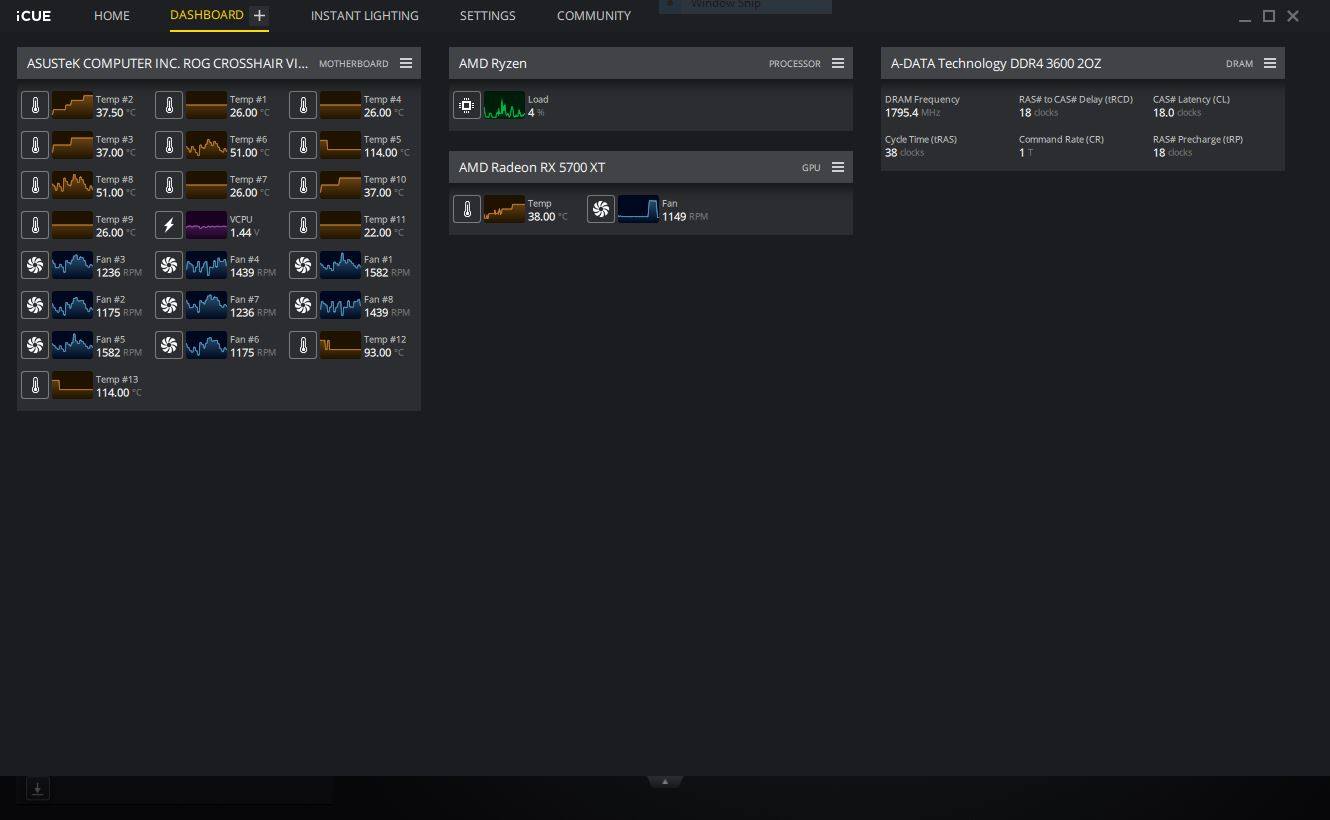Click the Temp #7 thermometer icon

[169, 185]
